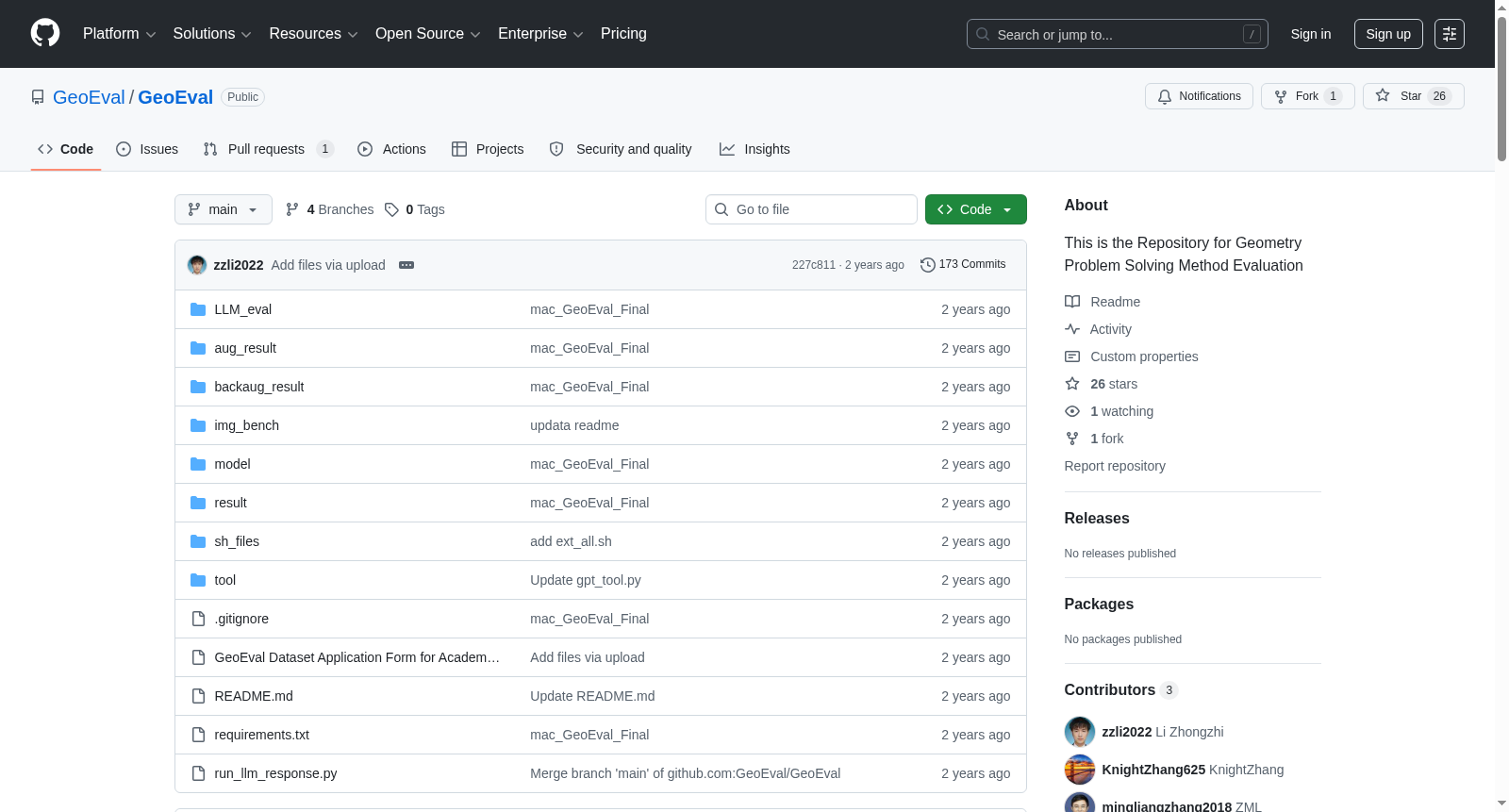Open commit message 'updata readme'

click(x=574, y=425)
